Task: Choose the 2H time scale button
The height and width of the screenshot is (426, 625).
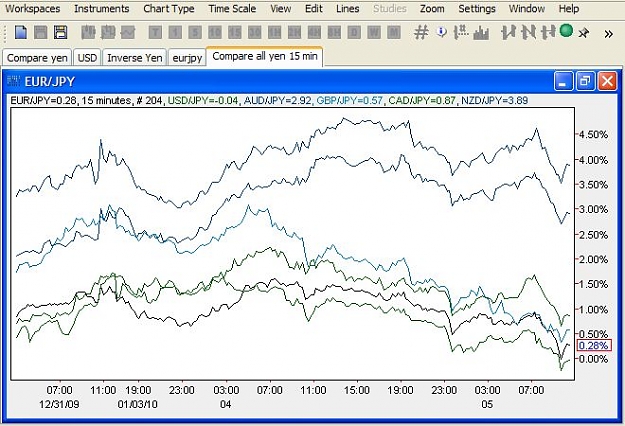Action: click(x=295, y=32)
